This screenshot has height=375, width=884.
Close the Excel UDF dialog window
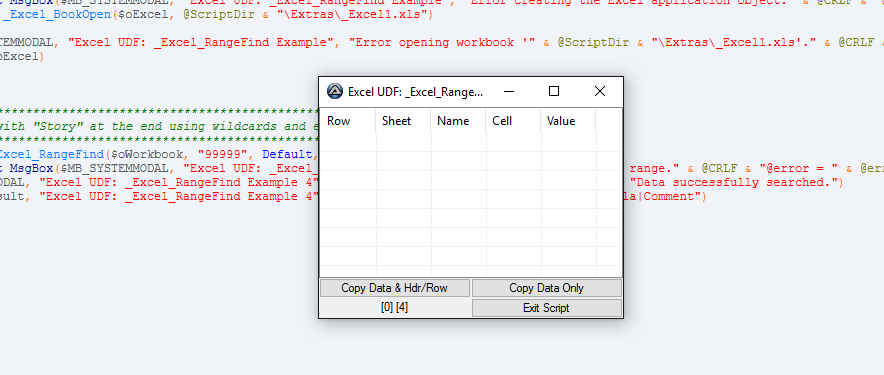600,91
